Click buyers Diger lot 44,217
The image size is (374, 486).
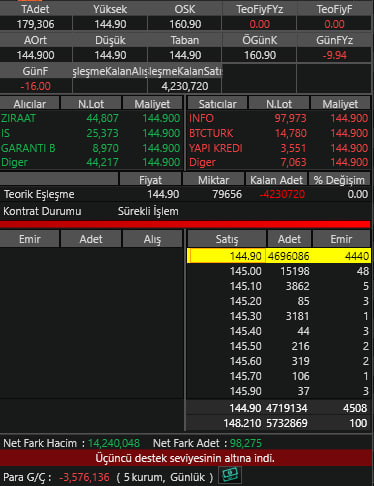pos(102,162)
